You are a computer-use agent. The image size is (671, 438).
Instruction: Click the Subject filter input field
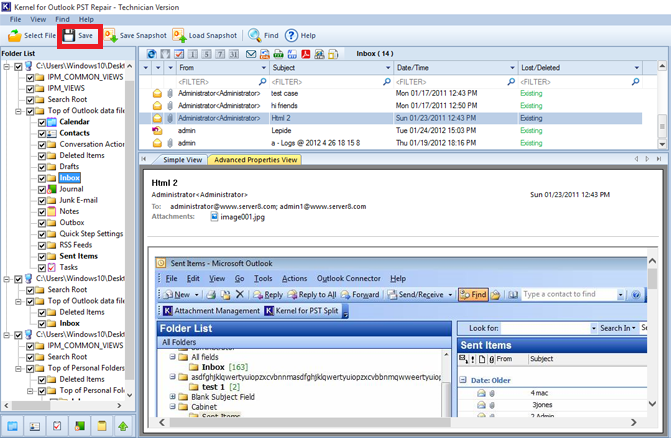click(331, 82)
